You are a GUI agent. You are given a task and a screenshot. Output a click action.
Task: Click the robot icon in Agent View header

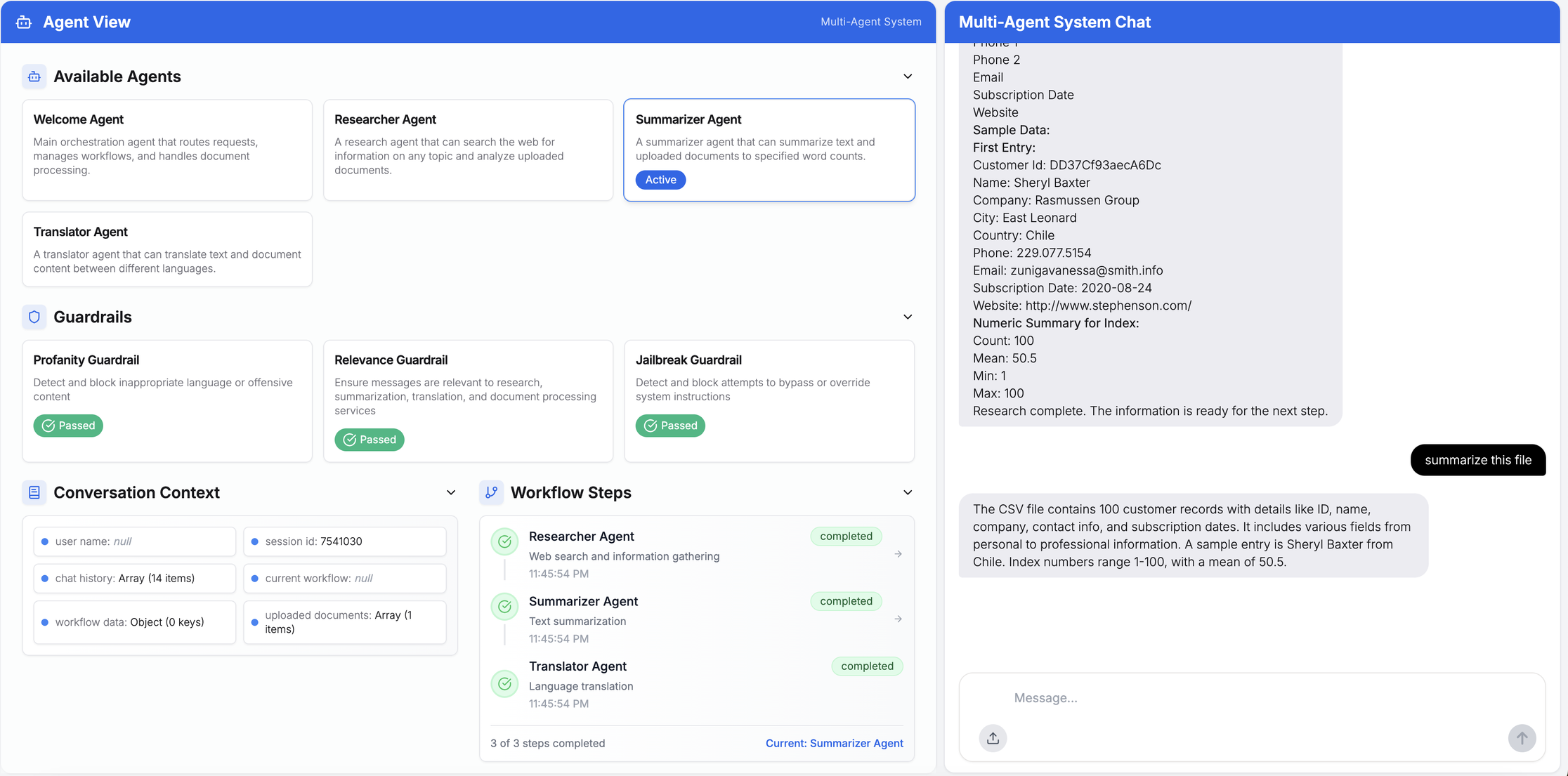(x=23, y=22)
